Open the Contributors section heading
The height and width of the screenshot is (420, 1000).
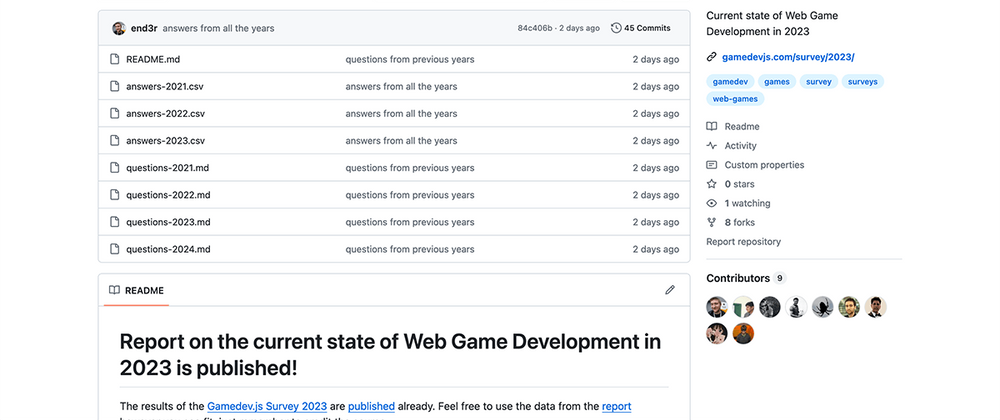coord(738,278)
